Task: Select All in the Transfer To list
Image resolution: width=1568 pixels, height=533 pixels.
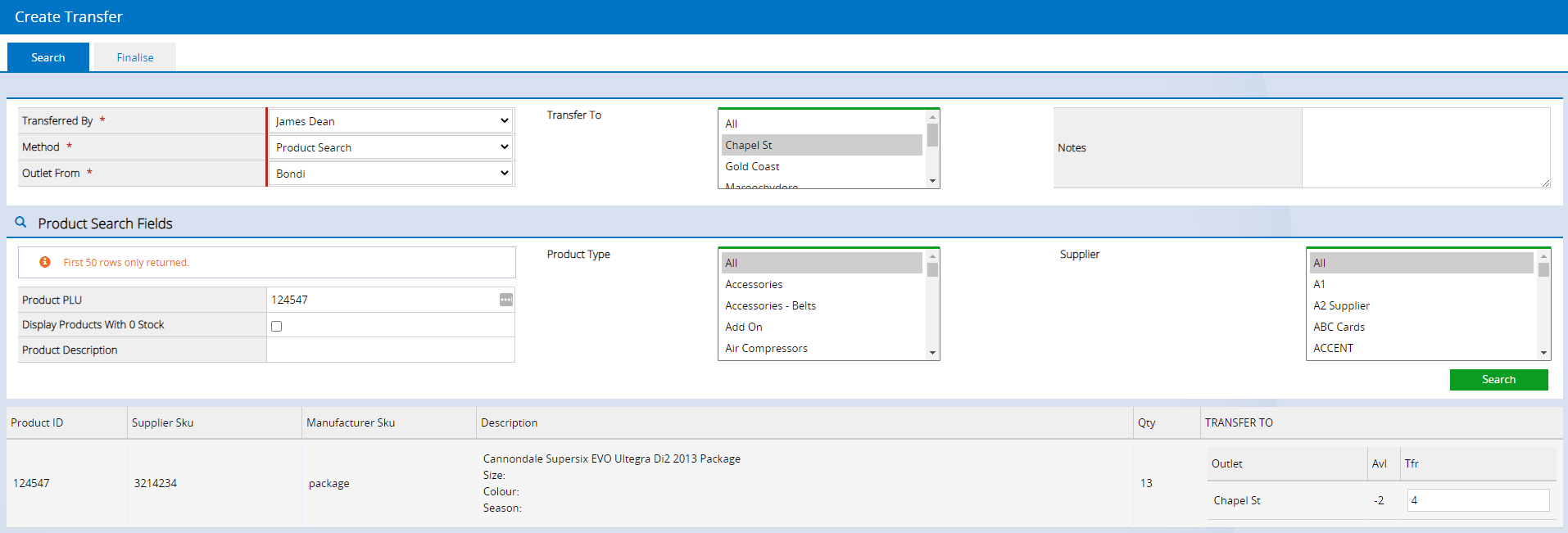Action: 822,124
